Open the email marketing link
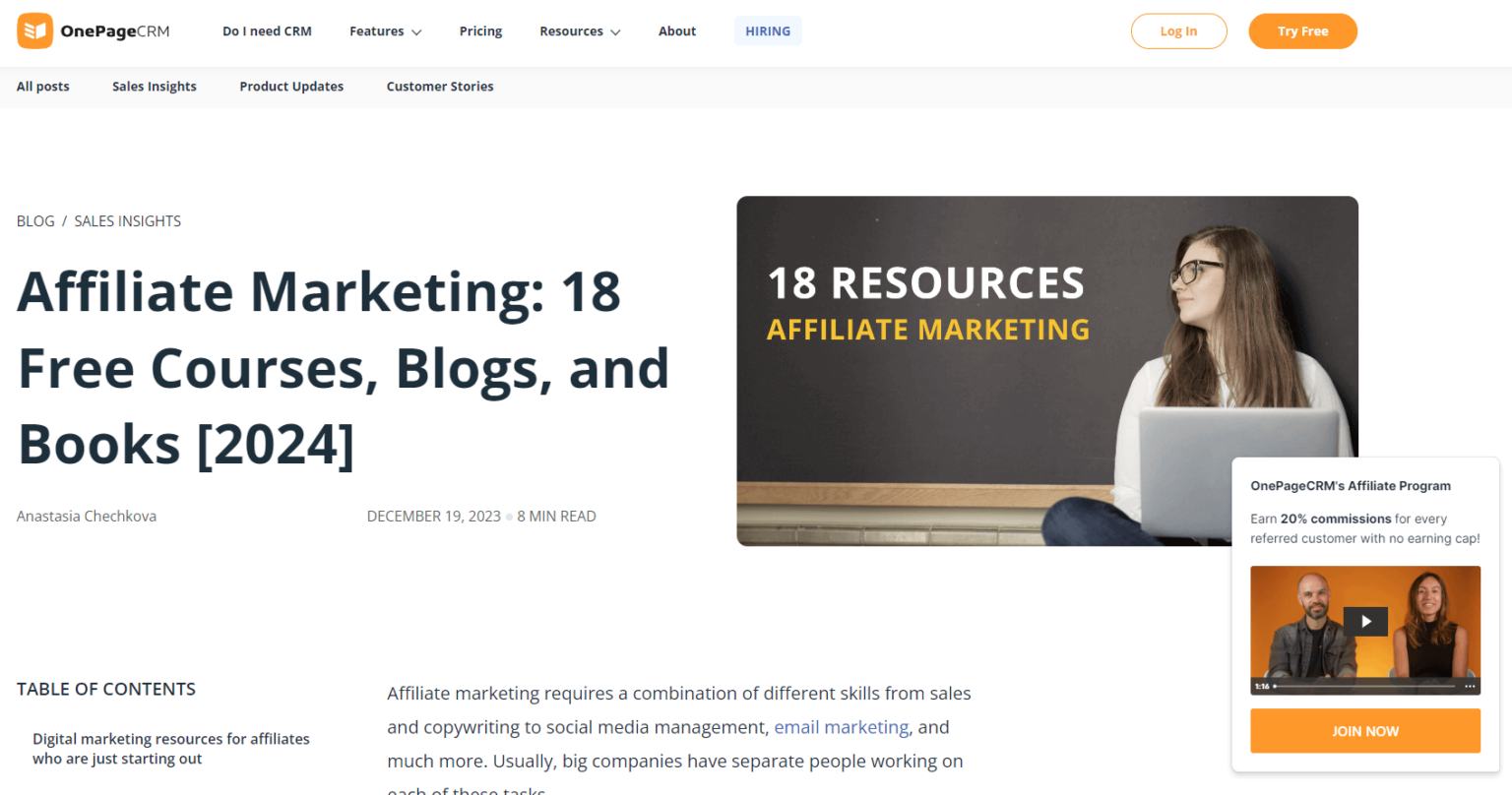 pyautogui.click(x=841, y=727)
